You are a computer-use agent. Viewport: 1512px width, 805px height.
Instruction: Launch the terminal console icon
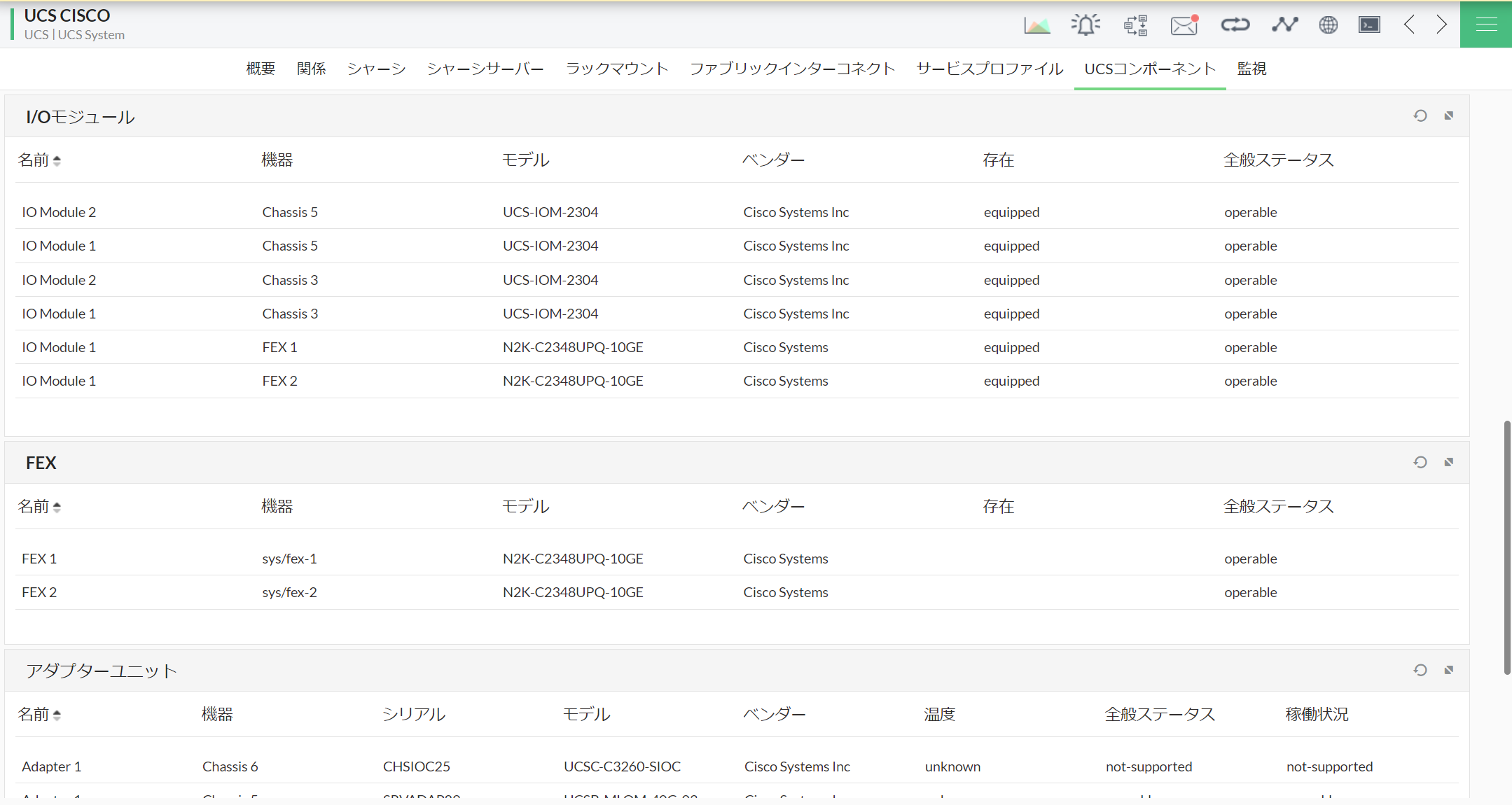point(1369,25)
